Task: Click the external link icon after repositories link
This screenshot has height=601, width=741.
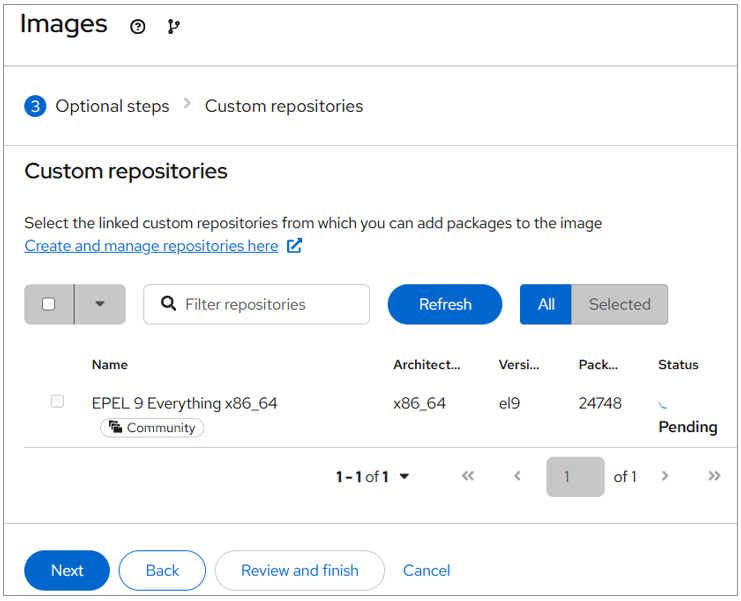Action: click(x=294, y=246)
